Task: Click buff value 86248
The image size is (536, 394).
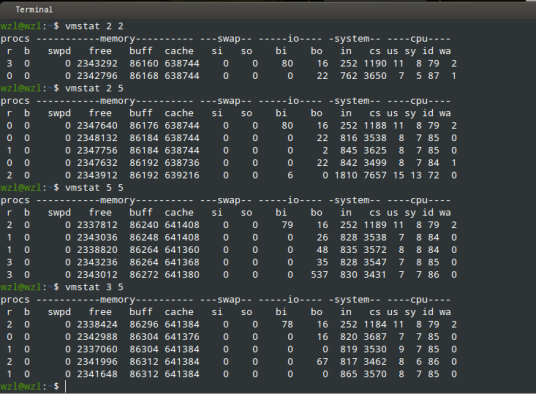Action: (144, 237)
